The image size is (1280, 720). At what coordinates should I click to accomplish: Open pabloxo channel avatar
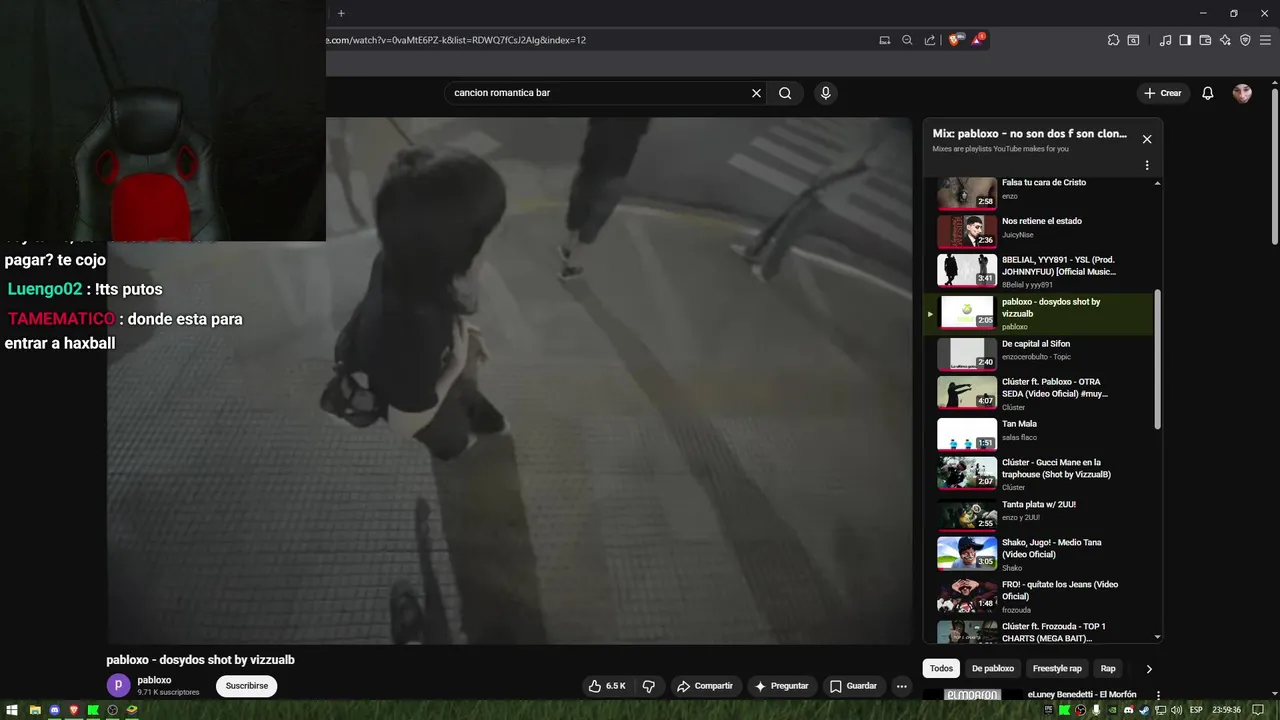tap(118, 685)
